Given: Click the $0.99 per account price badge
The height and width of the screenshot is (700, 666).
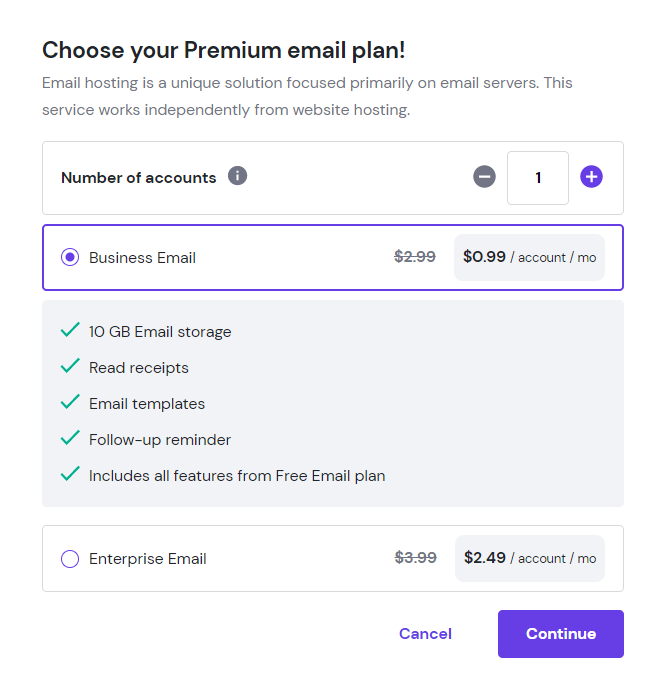Looking at the screenshot, I should tap(529, 257).
